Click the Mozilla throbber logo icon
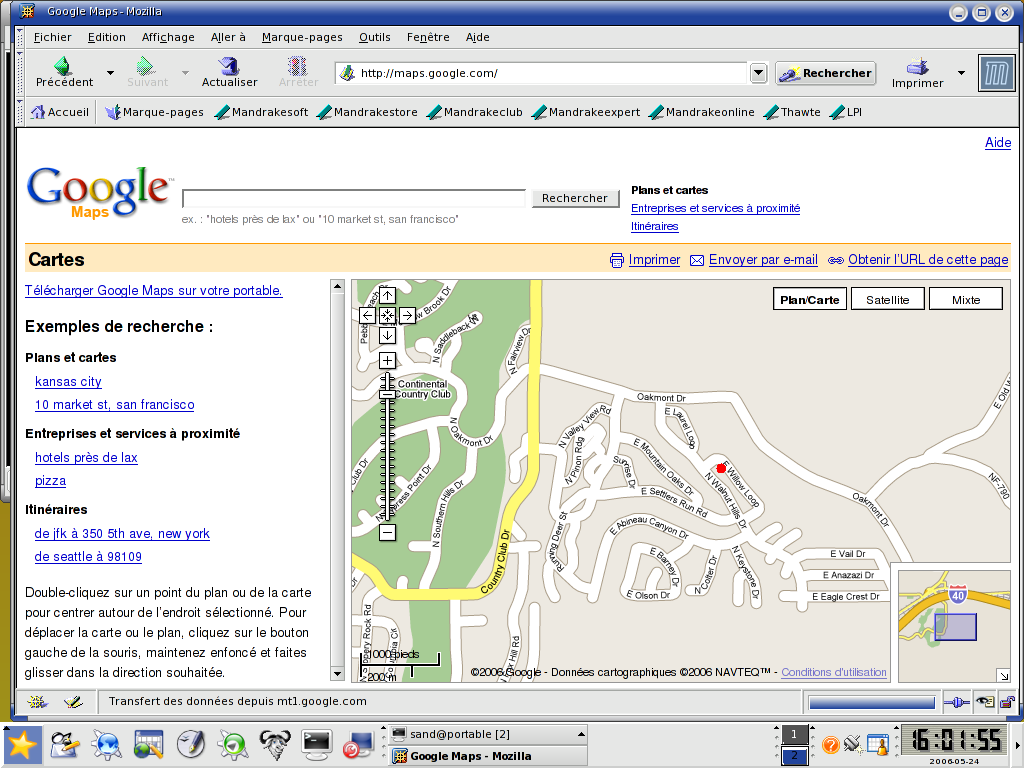Image resolution: width=1024 pixels, height=768 pixels. click(x=997, y=72)
